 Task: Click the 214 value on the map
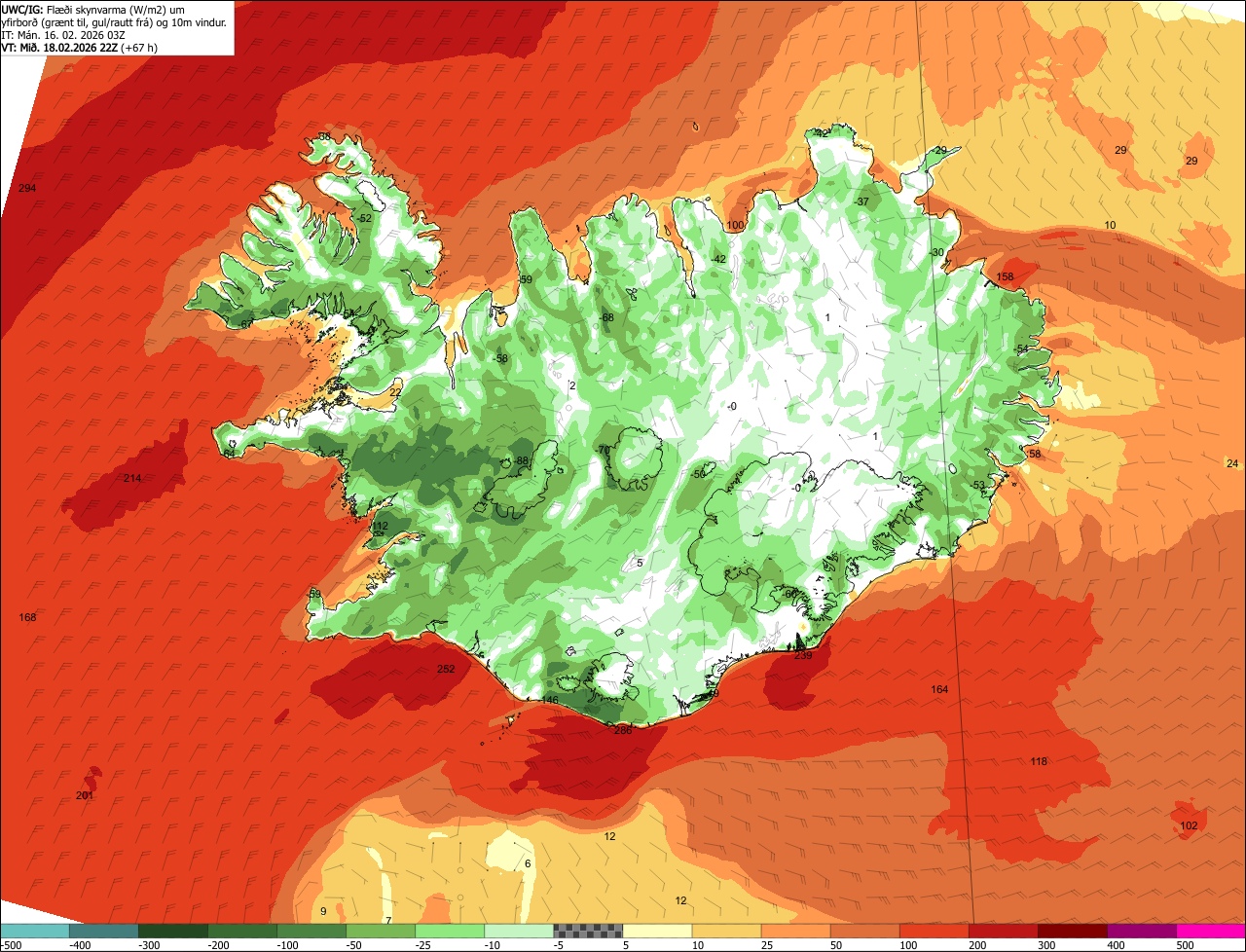tap(132, 478)
